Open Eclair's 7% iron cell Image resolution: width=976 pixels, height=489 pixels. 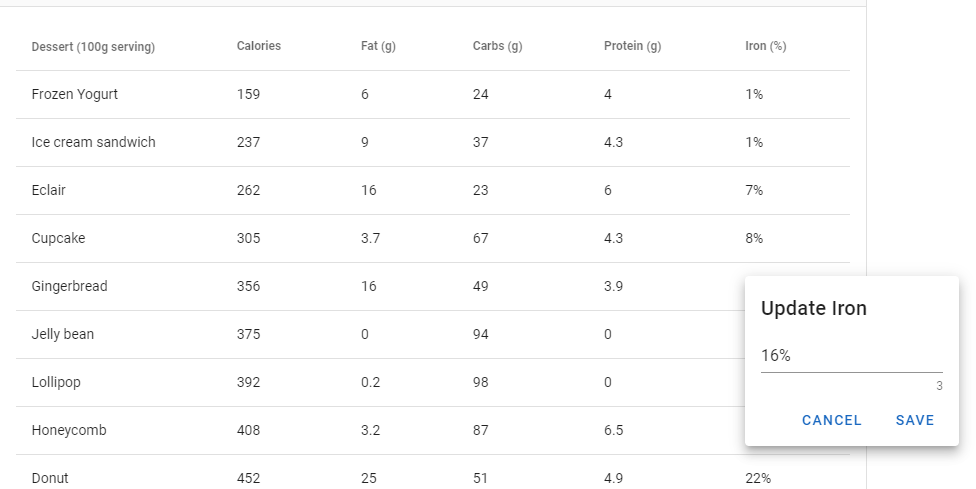click(754, 190)
